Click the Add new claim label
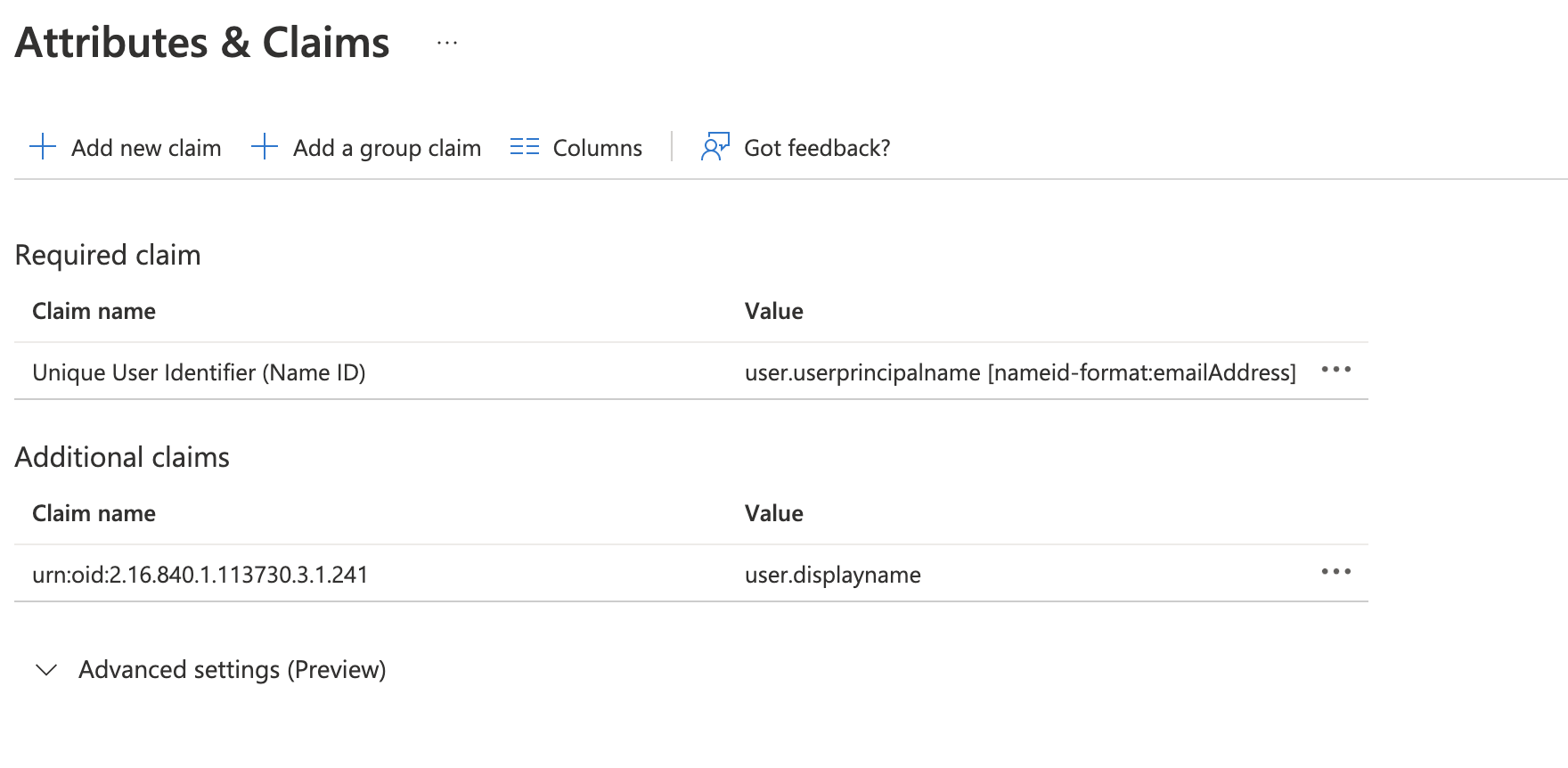Screen dimensions: 1568x768 (x=146, y=148)
